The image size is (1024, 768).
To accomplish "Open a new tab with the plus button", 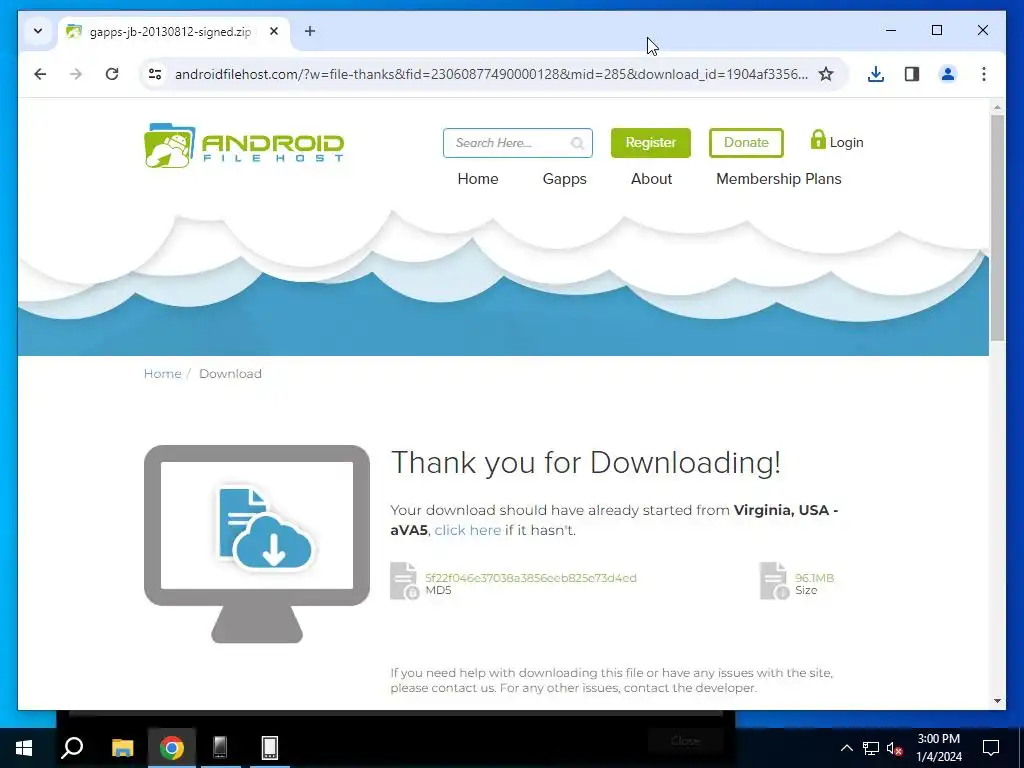I will 310,31.
